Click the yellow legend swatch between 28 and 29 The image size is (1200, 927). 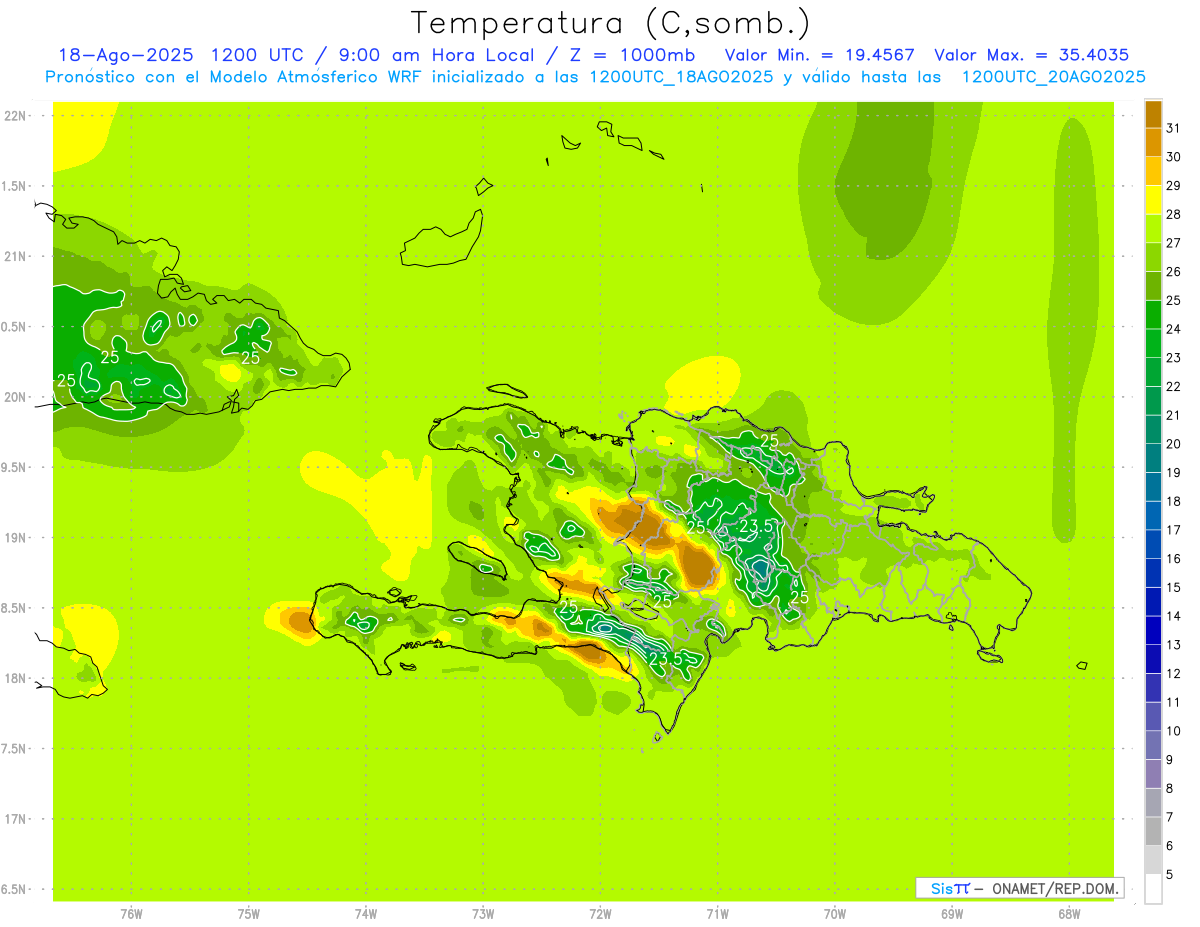[1153, 200]
